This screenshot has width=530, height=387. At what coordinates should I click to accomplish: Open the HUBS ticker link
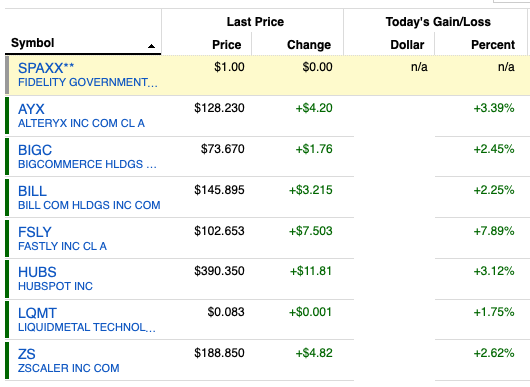(37, 272)
